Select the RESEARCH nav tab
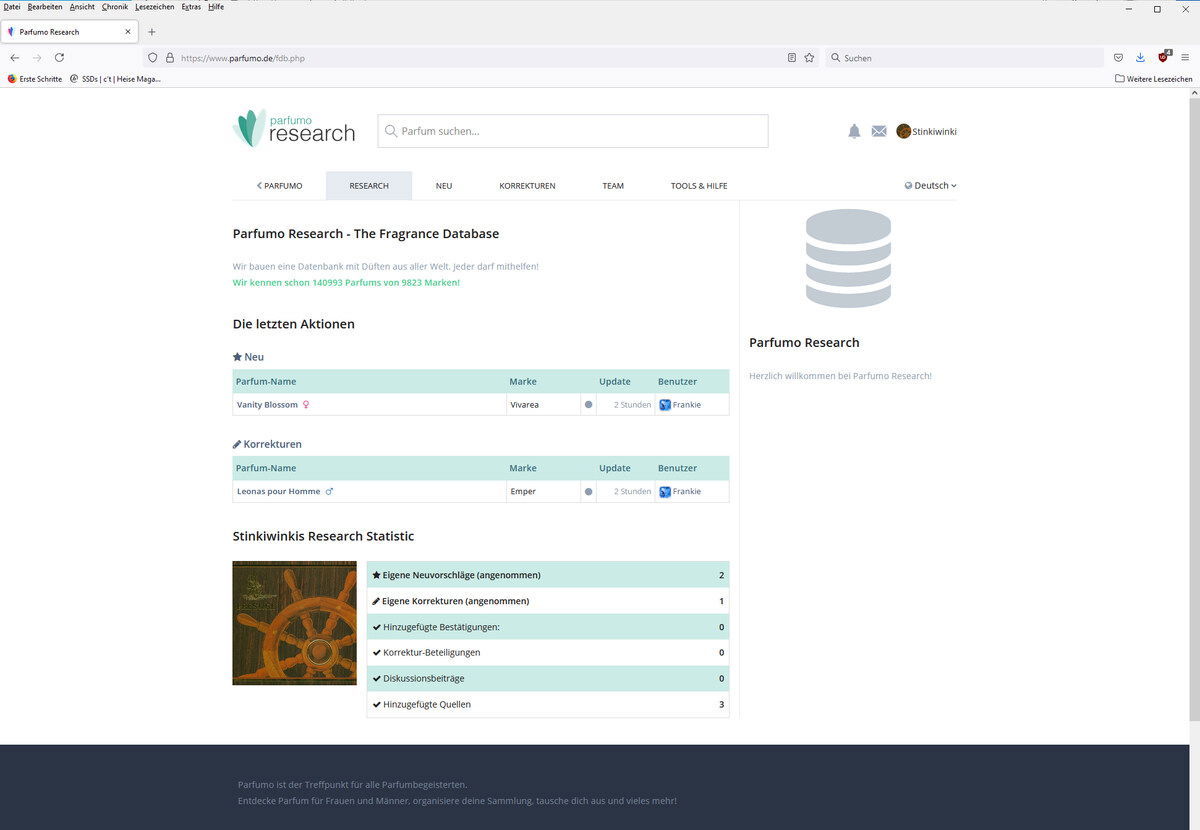The height and width of the screenshot is (830, 1200). click(369, 186)
